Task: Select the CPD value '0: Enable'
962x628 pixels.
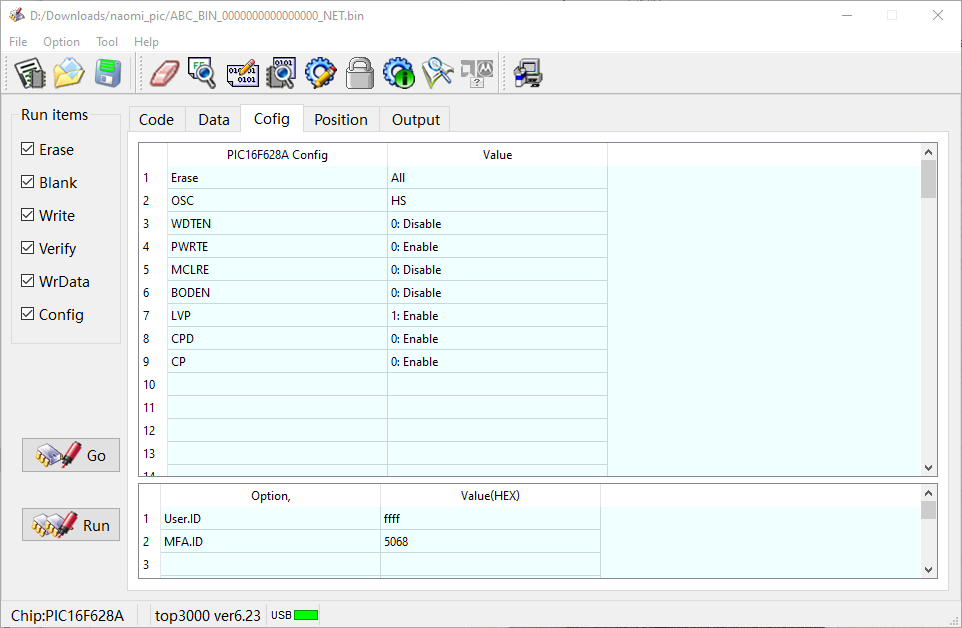Action: coord(497,339)
